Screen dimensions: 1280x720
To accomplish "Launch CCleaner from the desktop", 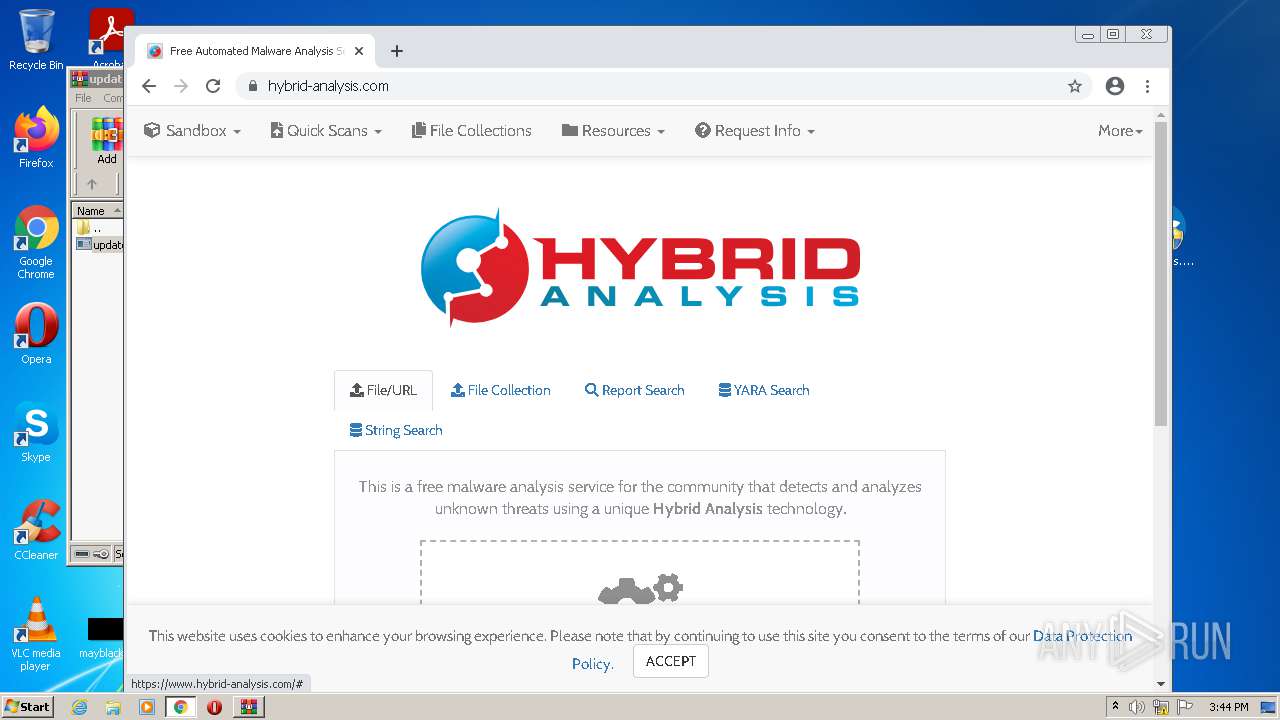I will click(36, 530).
